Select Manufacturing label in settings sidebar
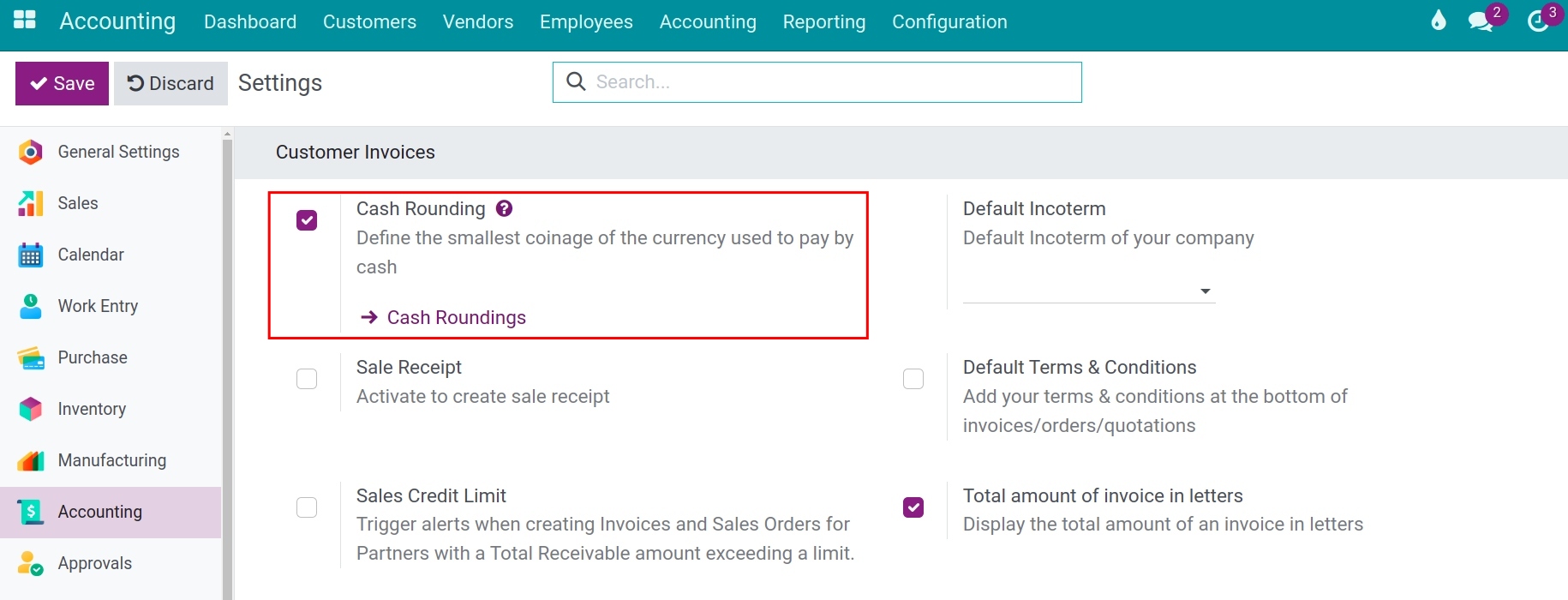1568x600 pixels. (x=112, y=460)
